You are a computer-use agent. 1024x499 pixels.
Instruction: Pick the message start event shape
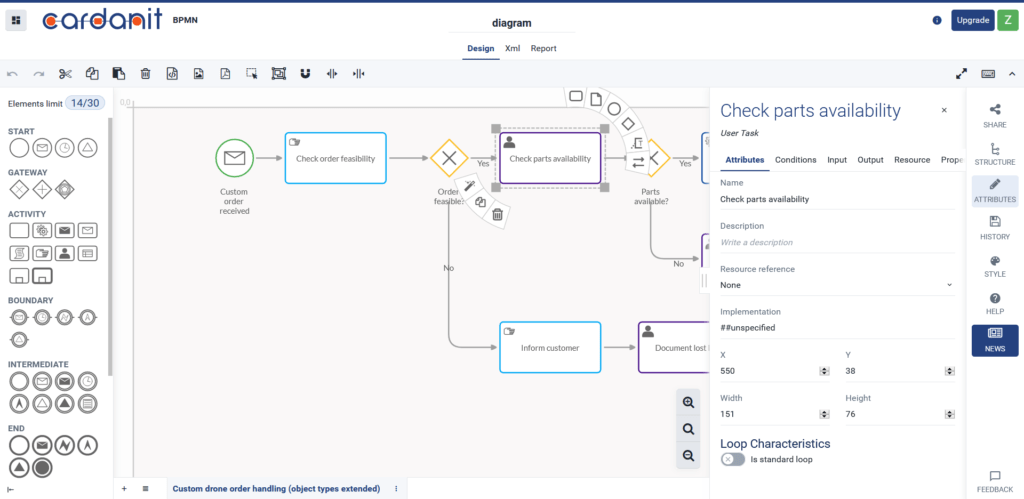[42, 148]
